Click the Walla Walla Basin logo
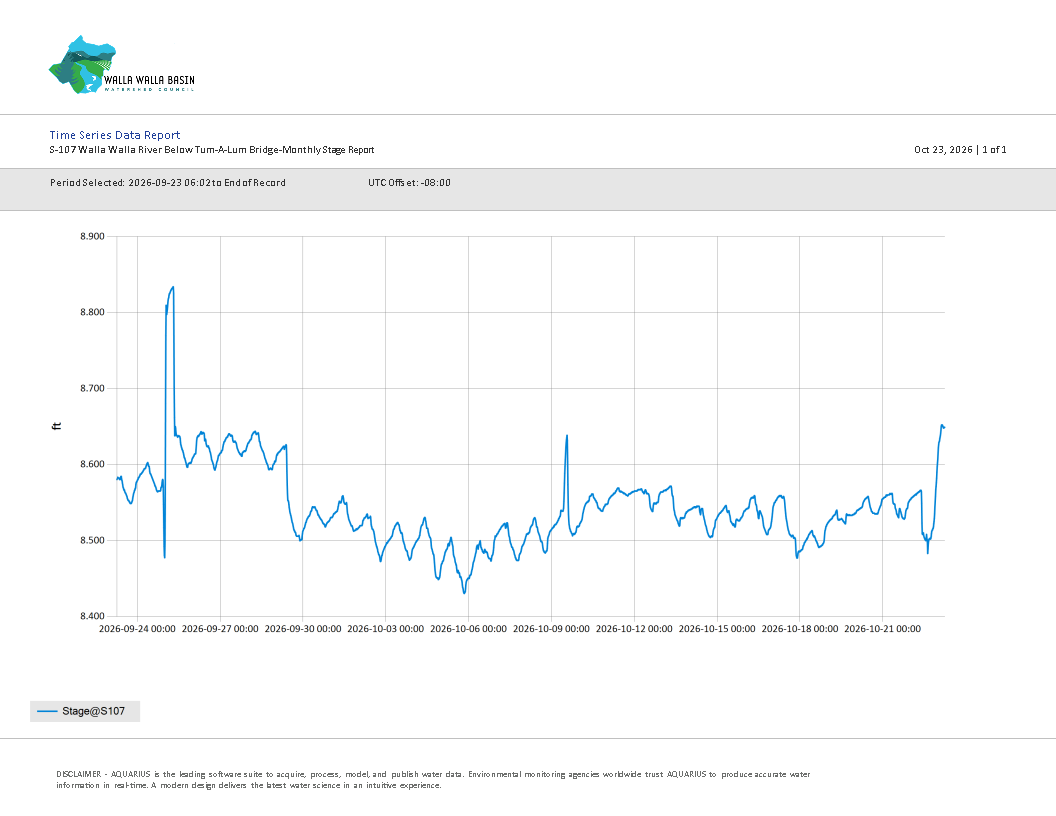The height and width of the screenshot is (816, 1056). point(122,65)
